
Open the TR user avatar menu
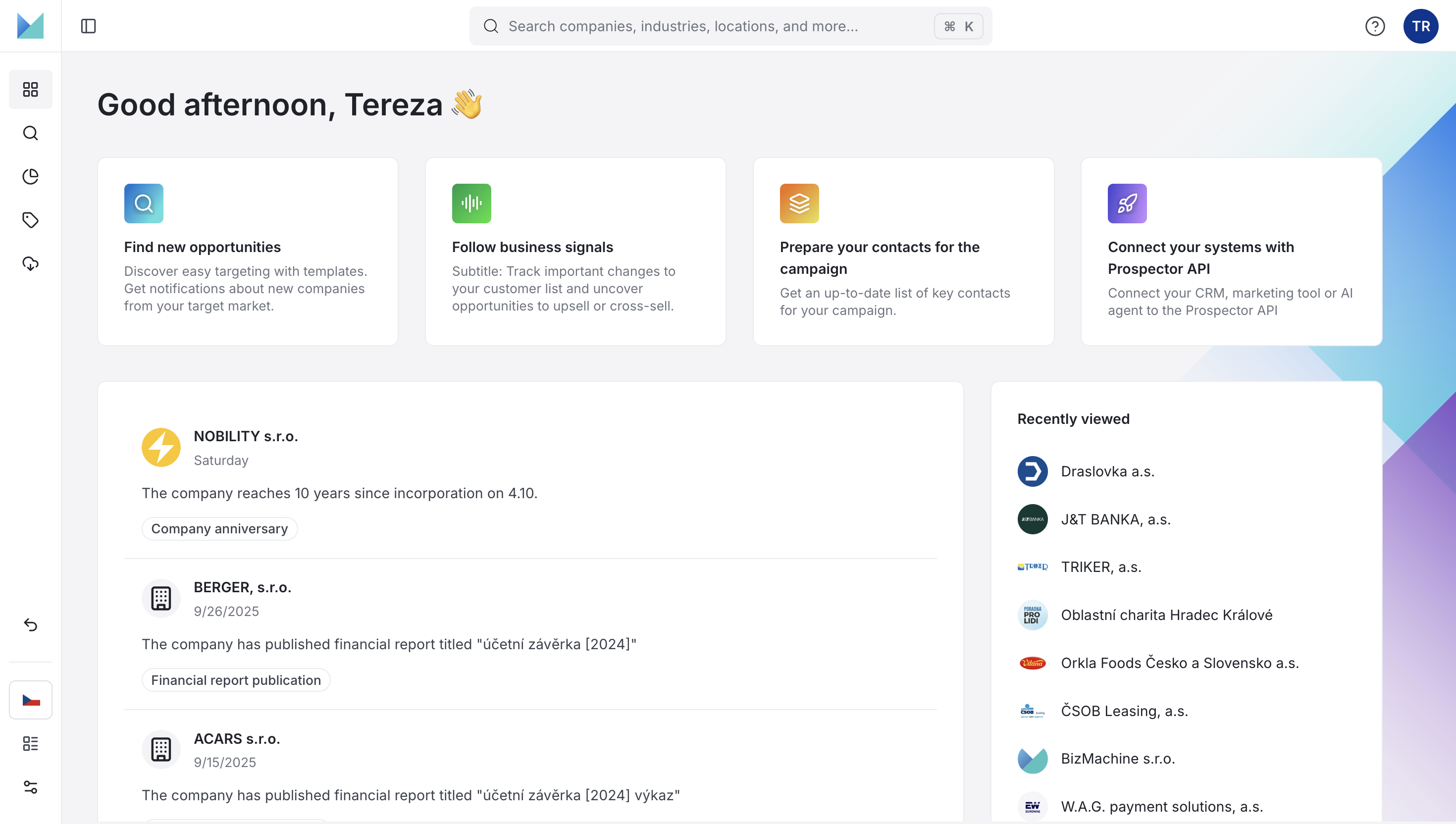point(1420,26)
